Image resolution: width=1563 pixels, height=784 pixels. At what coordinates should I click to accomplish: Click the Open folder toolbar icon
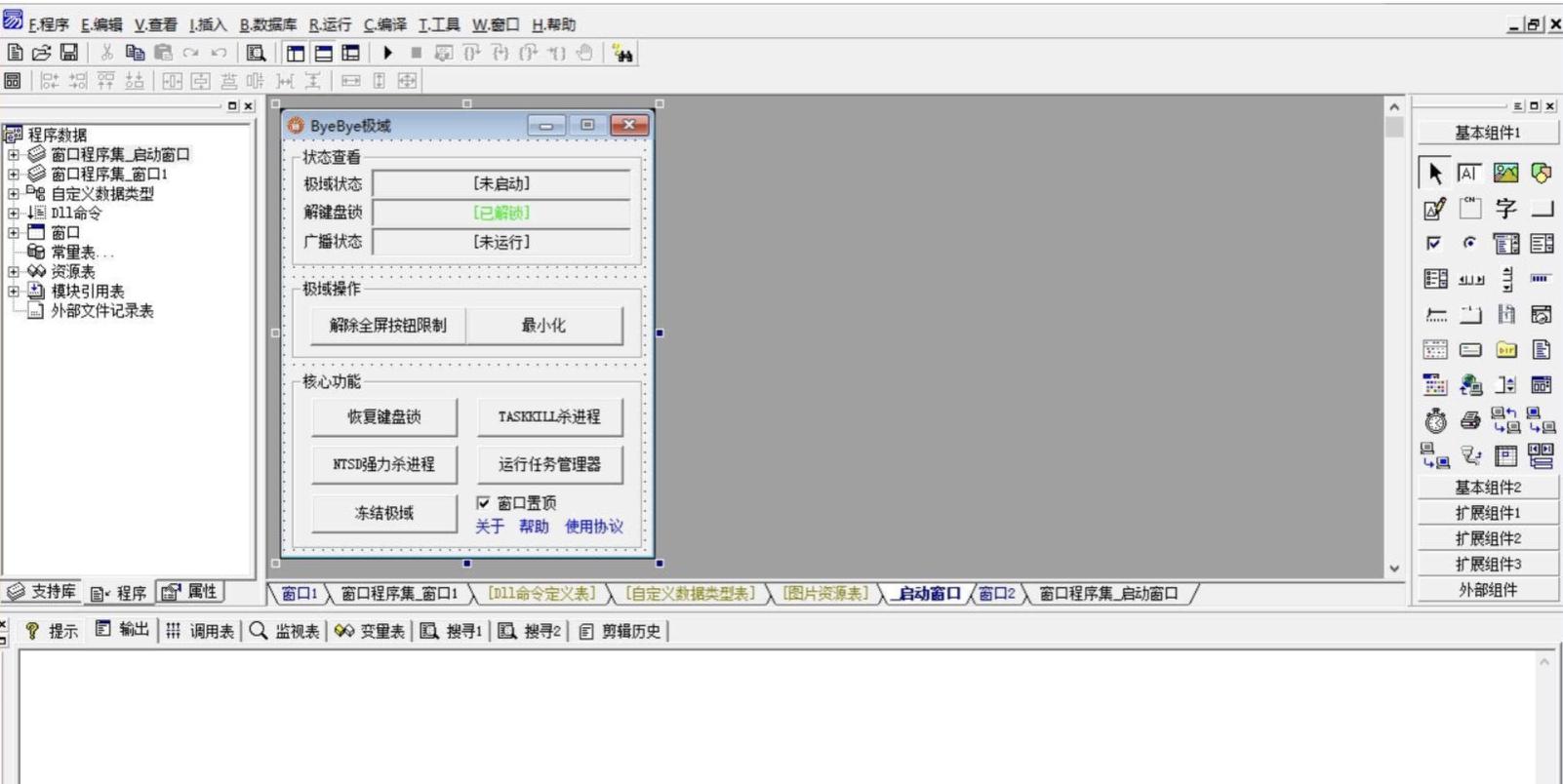coord(41,53)
